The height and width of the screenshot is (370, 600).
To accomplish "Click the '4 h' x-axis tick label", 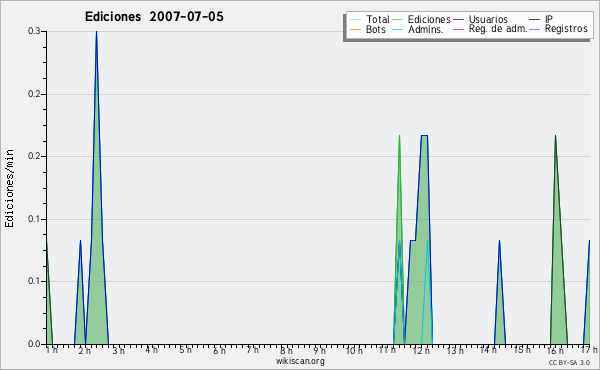I will (152, 350).
